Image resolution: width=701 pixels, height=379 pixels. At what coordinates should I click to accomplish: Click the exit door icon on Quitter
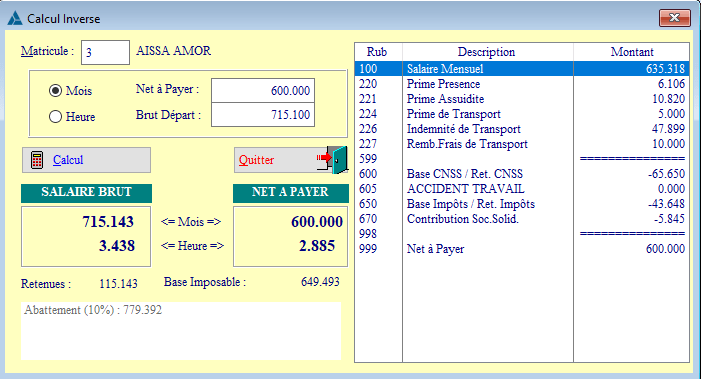pyautogui.click(x=332, y=160)
